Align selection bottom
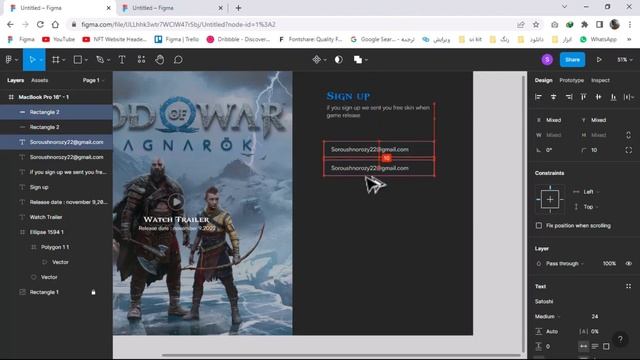This screenshot has width=640, height=360. pos(613,97)
